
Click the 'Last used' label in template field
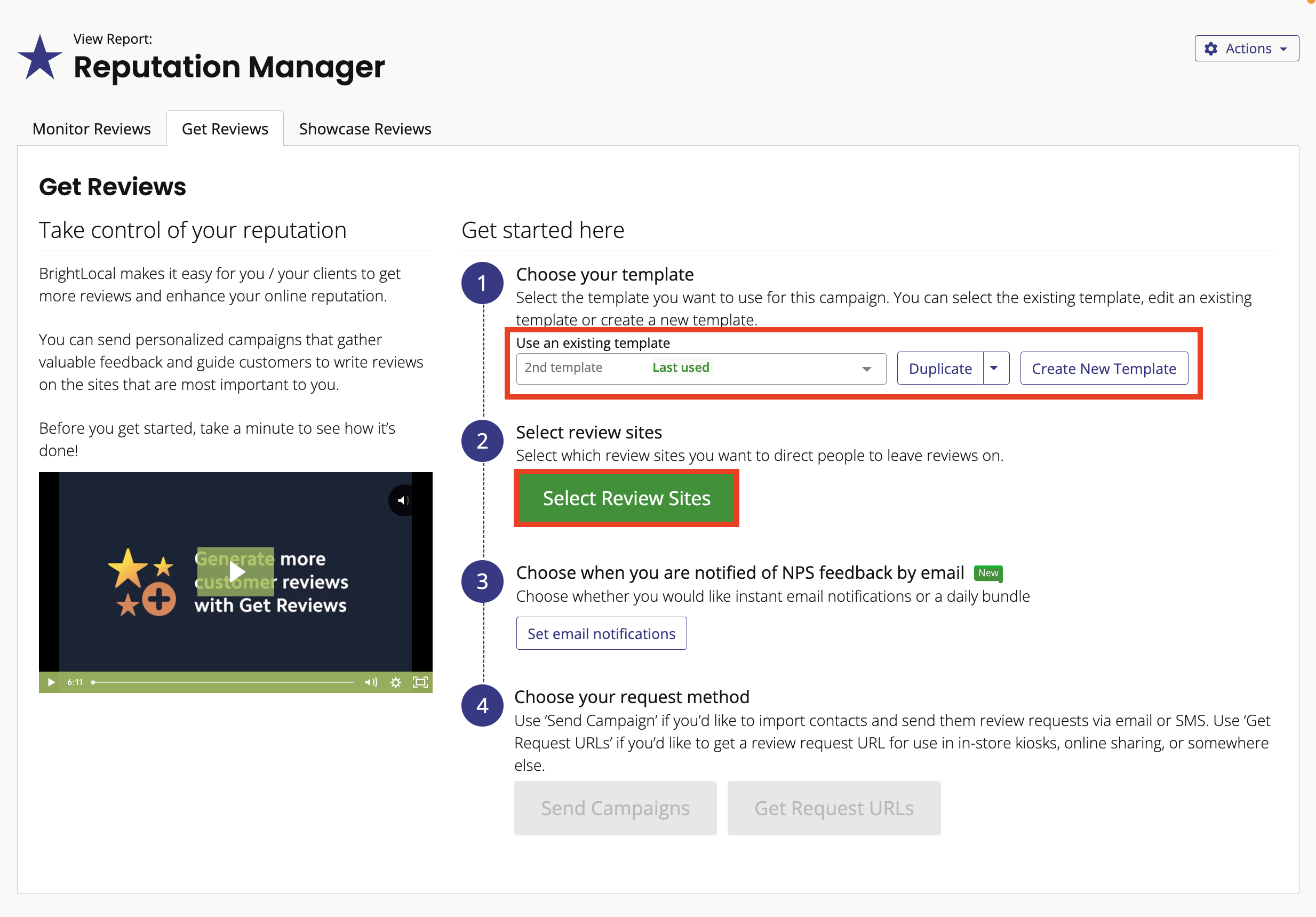680,368
